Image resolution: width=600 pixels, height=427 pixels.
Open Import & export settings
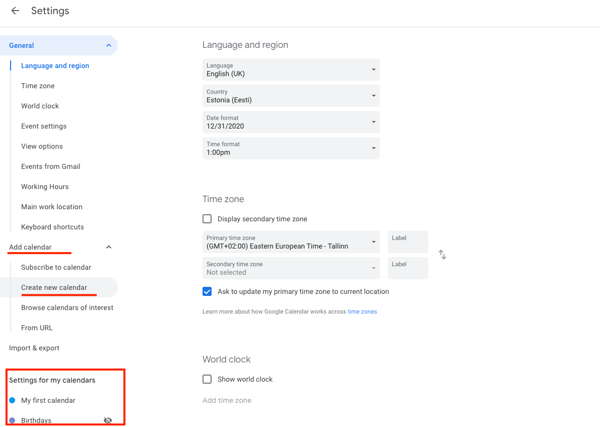(34, 348)
